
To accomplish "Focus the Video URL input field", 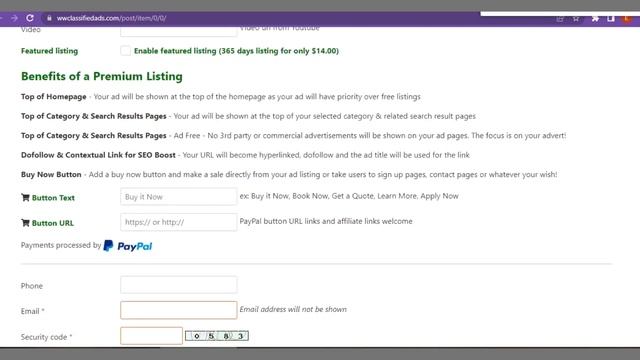I will 178,31.
